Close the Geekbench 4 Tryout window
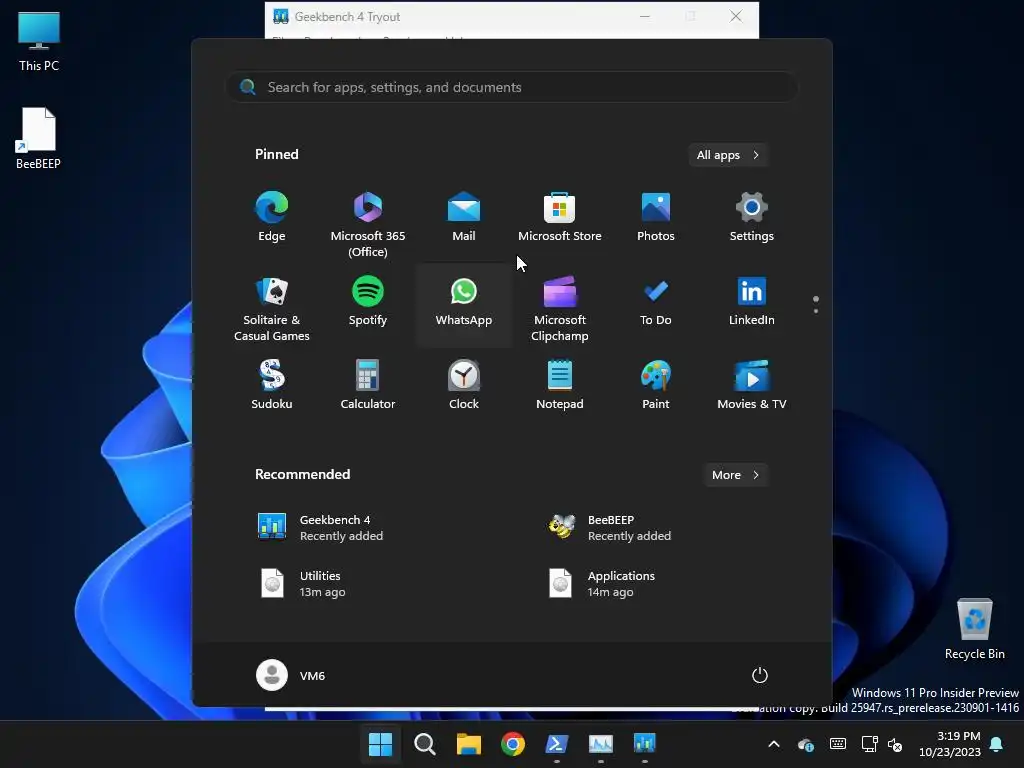Screen dimensions: 1024x768 pyautogui.click(x=736, y=16)
